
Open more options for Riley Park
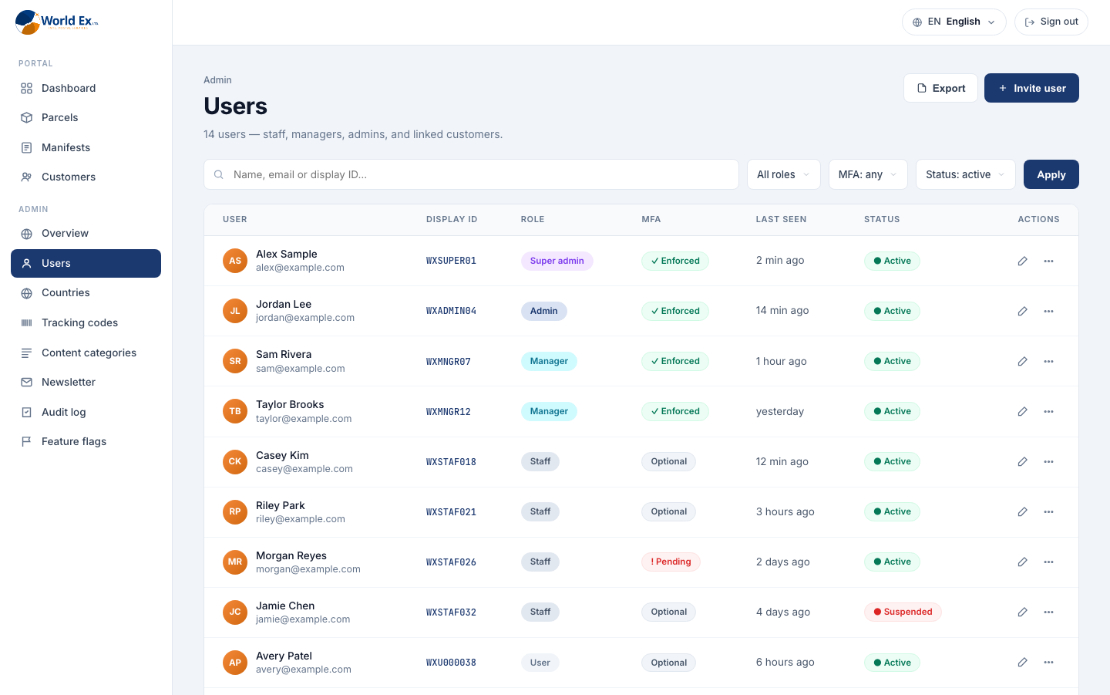tap(1048, 512)
